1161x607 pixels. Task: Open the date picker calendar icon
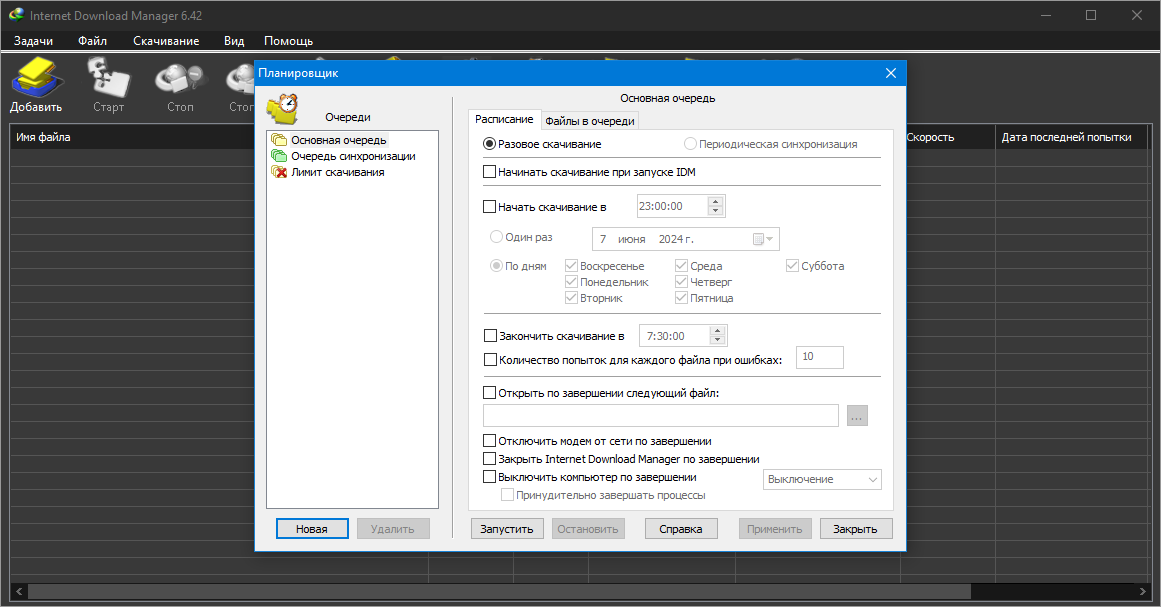click(758, 239)
